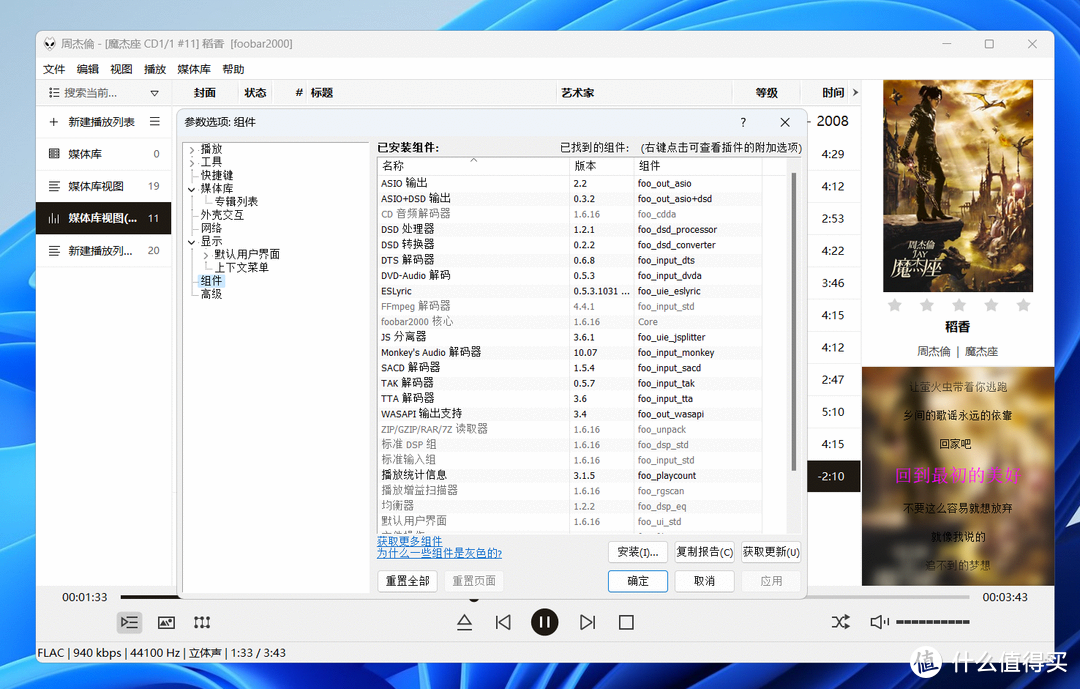This screenshot has height=689, width=1080.
Task: Select 网络 in preferences tree
Action: 211,227
